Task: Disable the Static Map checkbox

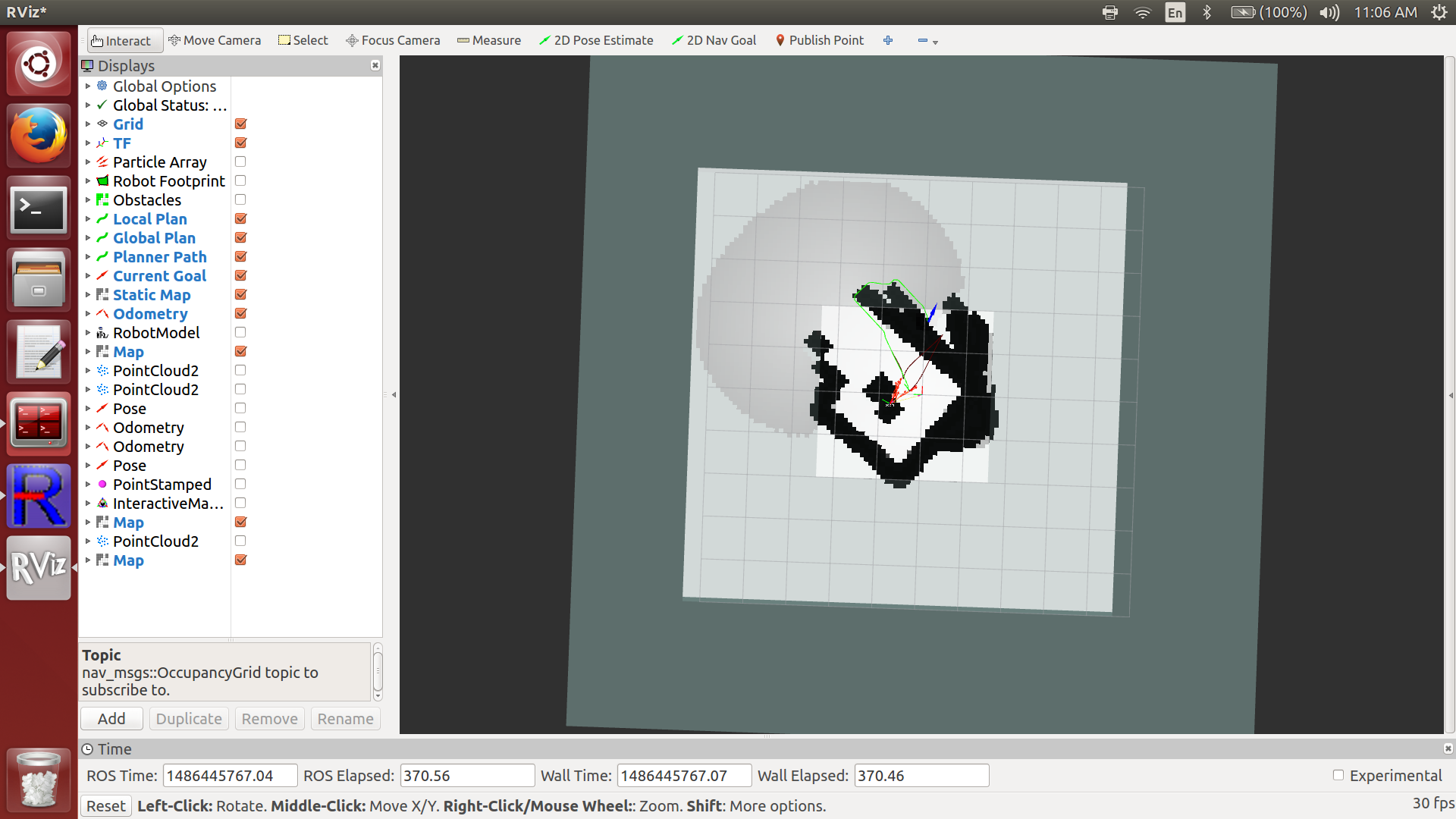Action: coord(240,294)
